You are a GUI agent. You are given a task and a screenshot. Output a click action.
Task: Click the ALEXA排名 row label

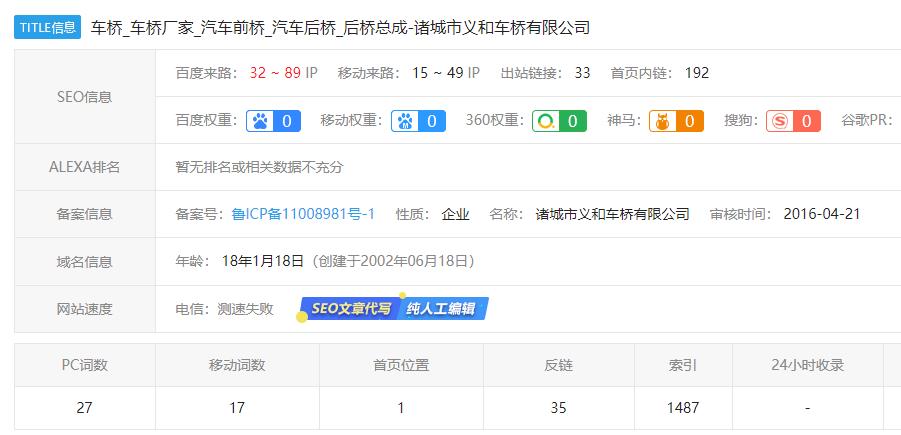[x=84, y=167]
